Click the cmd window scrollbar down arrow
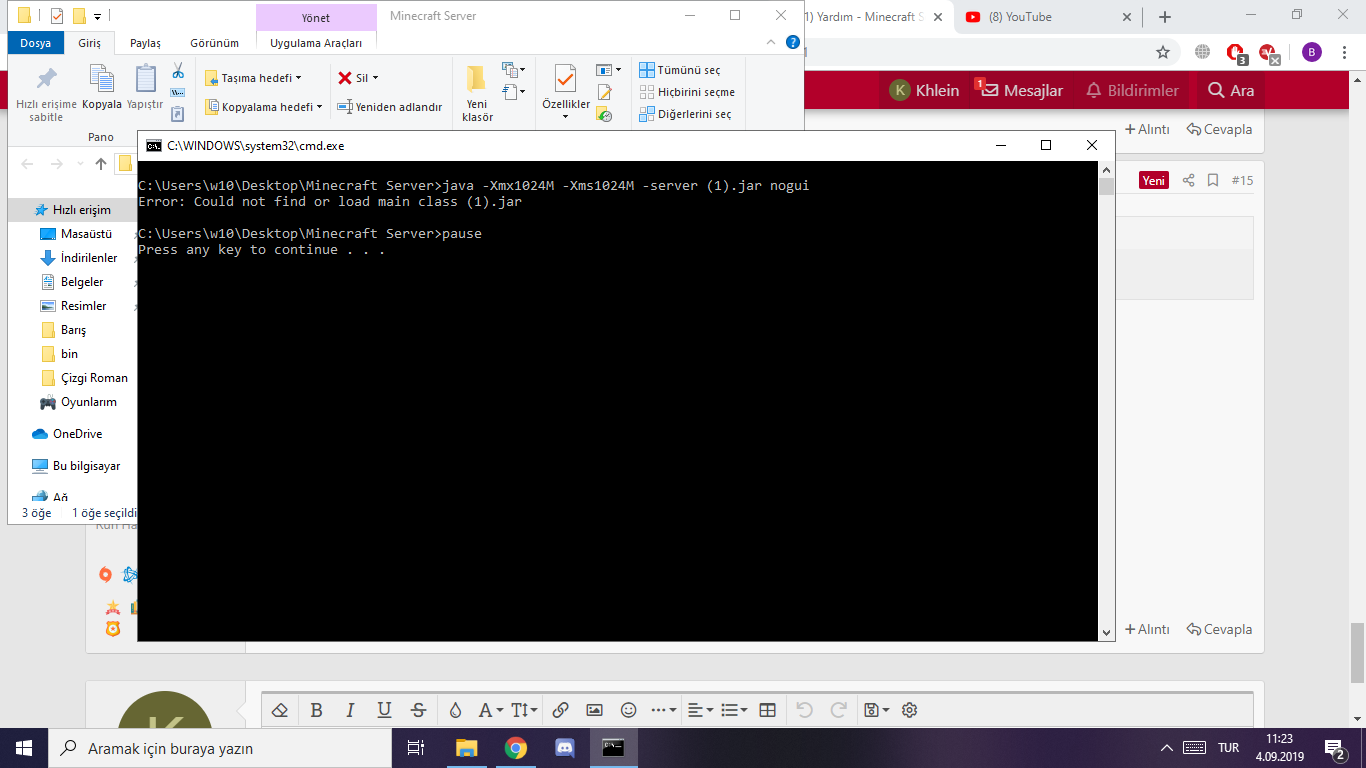 pyautogui.click(x=1106, y=633)
